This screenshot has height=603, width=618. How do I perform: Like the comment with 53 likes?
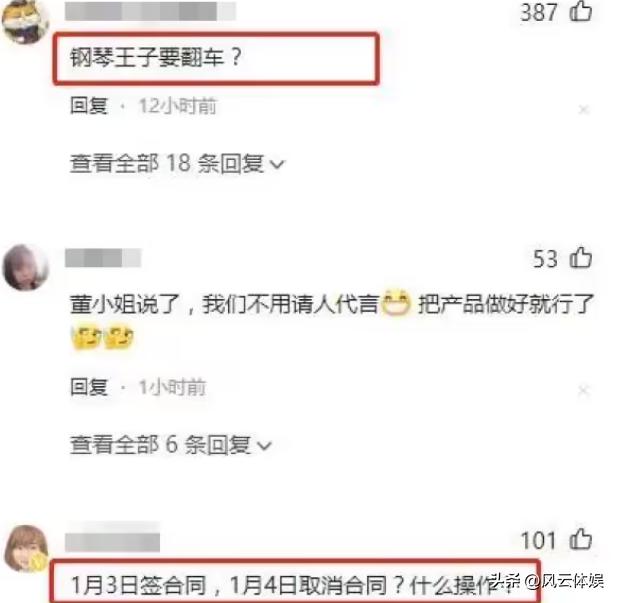coord(581,258)
